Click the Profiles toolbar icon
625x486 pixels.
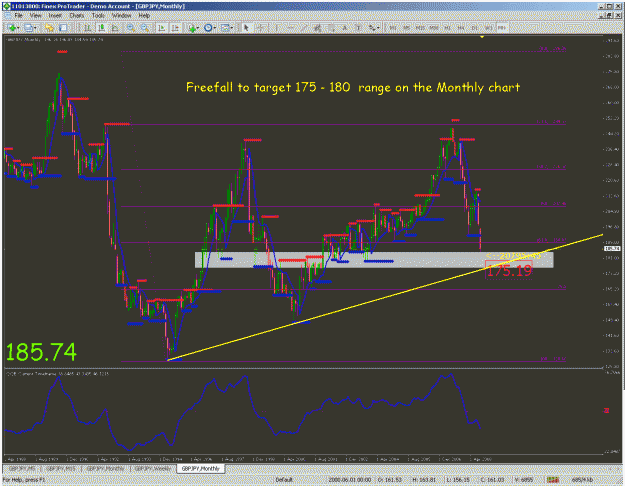pyautogui.click(x=29, y=28)
